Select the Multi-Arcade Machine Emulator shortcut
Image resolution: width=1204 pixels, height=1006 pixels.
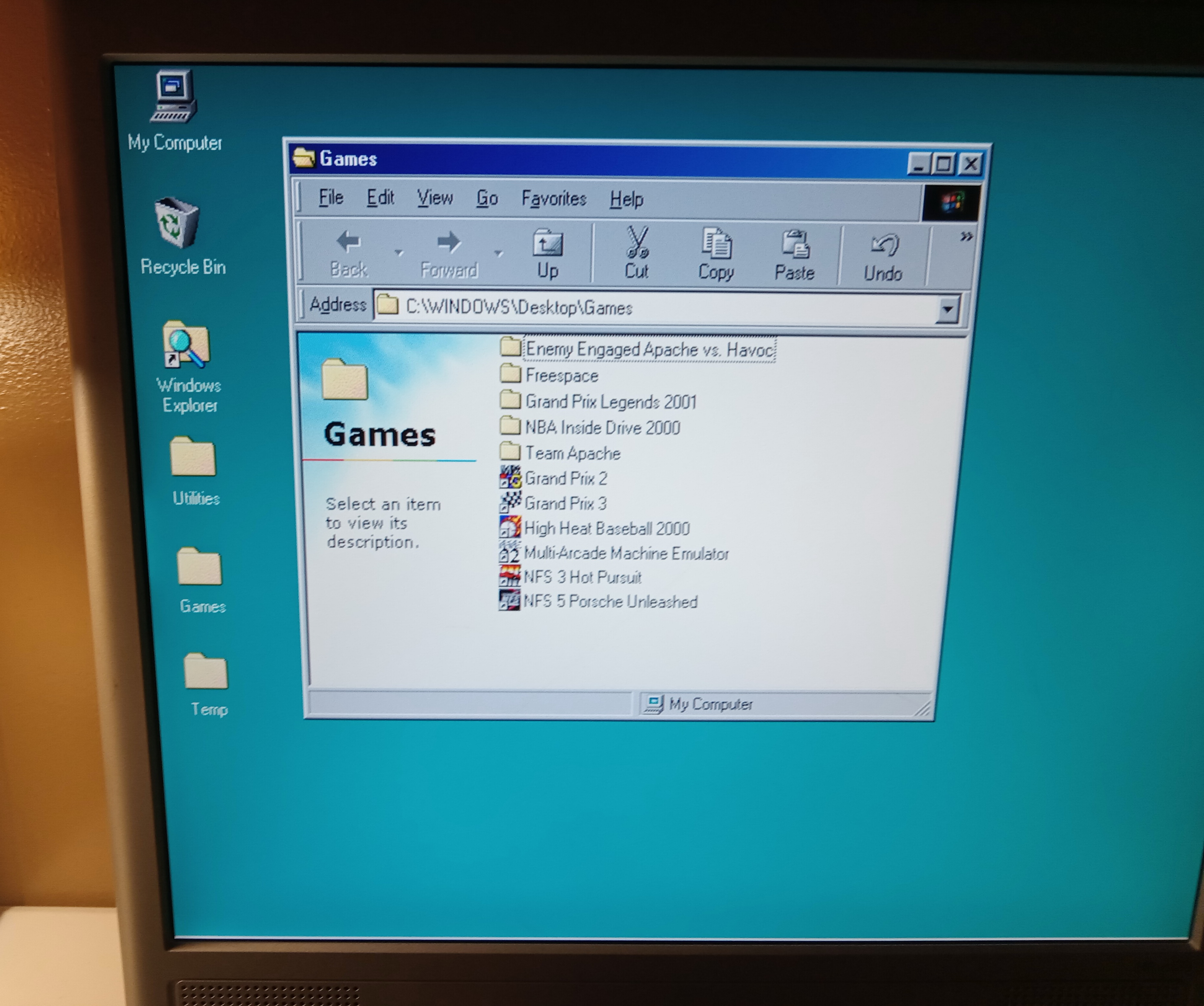(x=625, y=553)
